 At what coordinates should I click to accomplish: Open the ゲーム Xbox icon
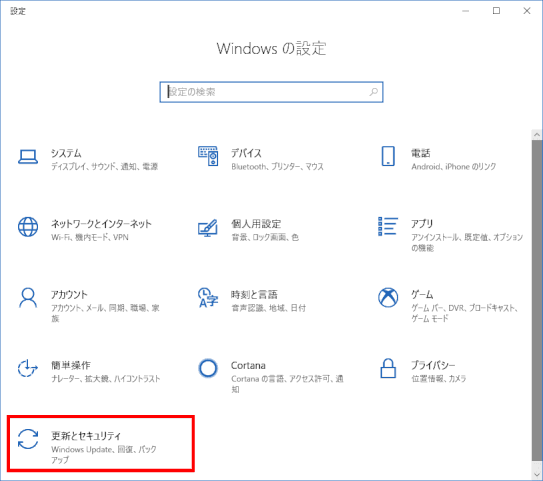(388, 297)
